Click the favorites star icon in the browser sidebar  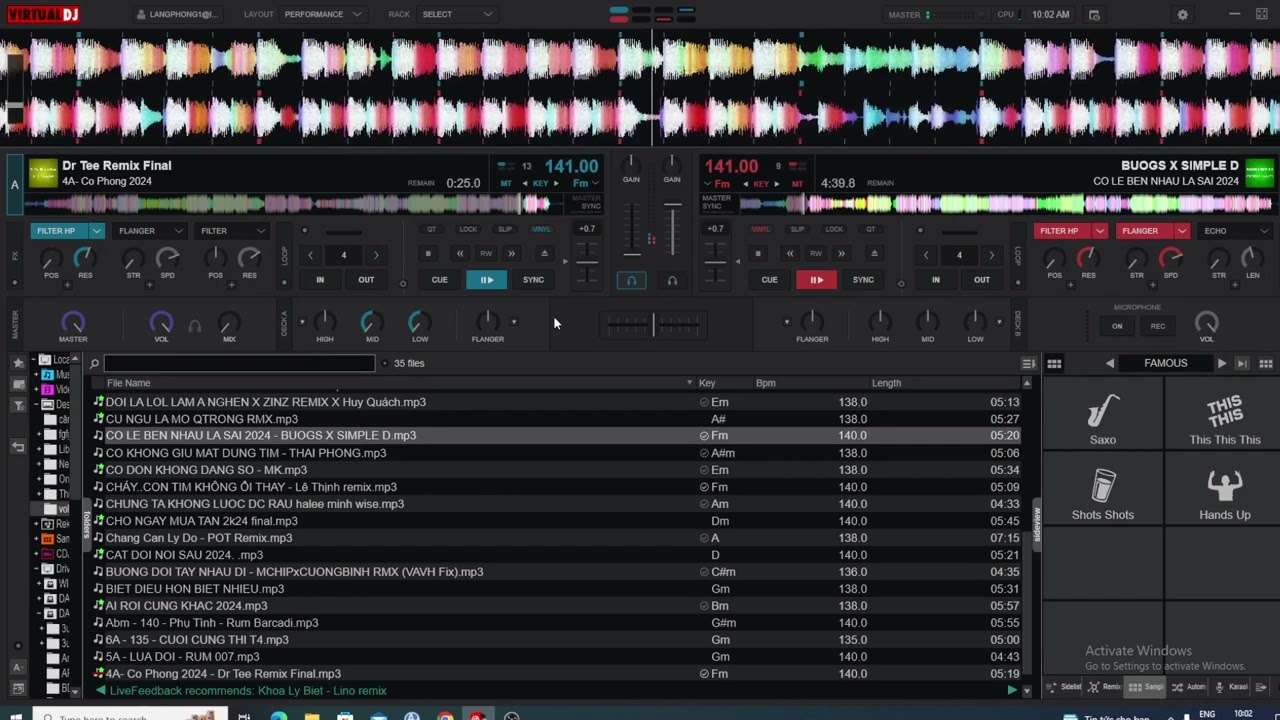pyautogui.click(x=18, y=362)
